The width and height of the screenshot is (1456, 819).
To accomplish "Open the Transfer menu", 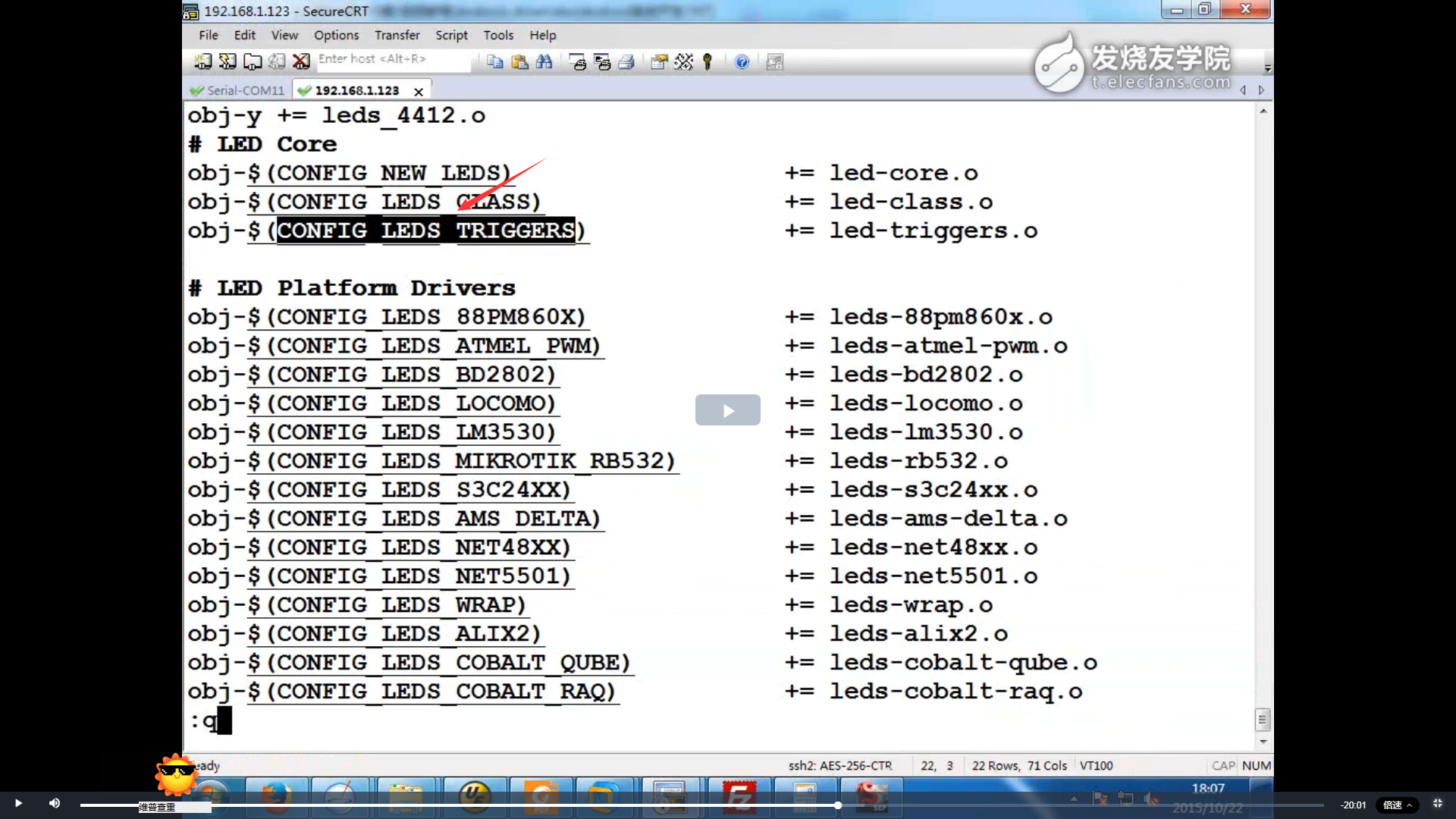I will coord(397,35).
